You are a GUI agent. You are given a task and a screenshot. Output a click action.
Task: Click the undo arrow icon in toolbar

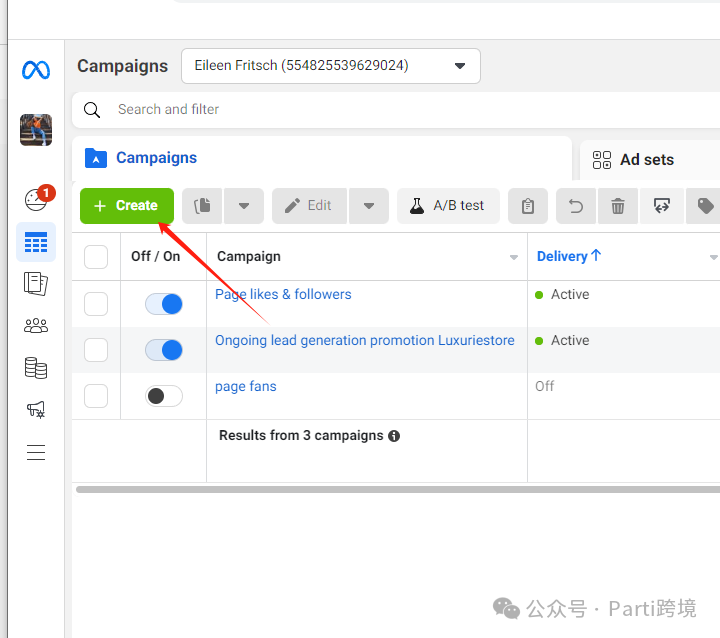pos(576,206)
